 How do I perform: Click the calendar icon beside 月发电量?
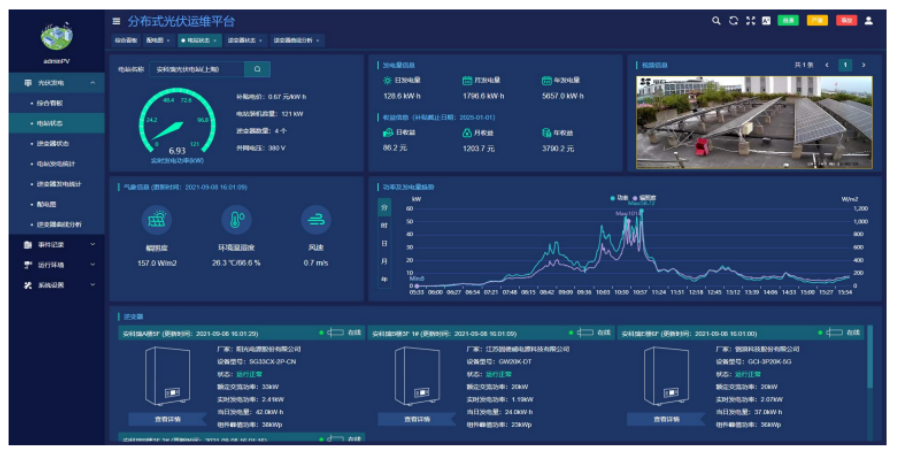[x=467, y=80]
